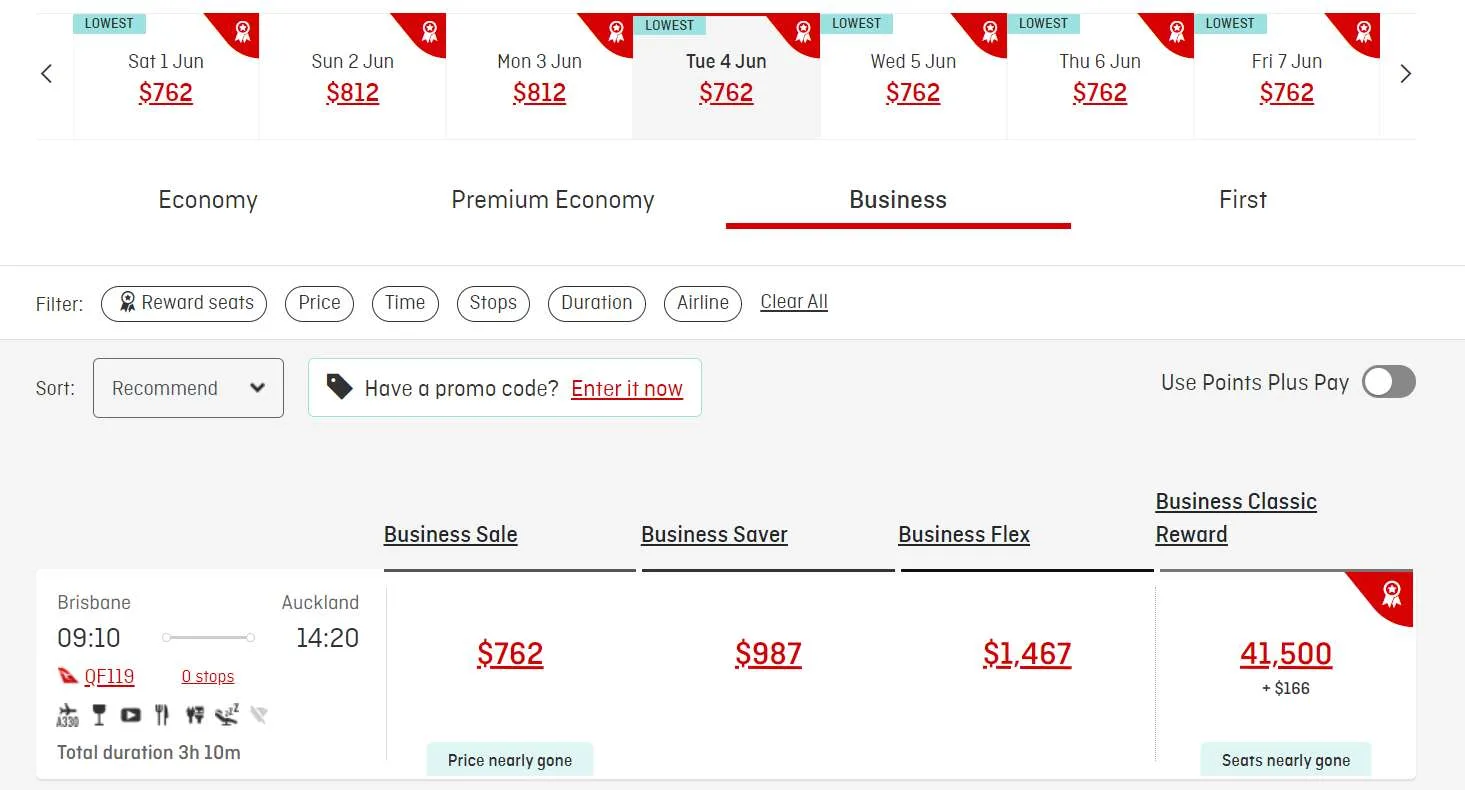
Task: Click the promo code tag icon
Action: pyautogui.click(x=340, y=388)
